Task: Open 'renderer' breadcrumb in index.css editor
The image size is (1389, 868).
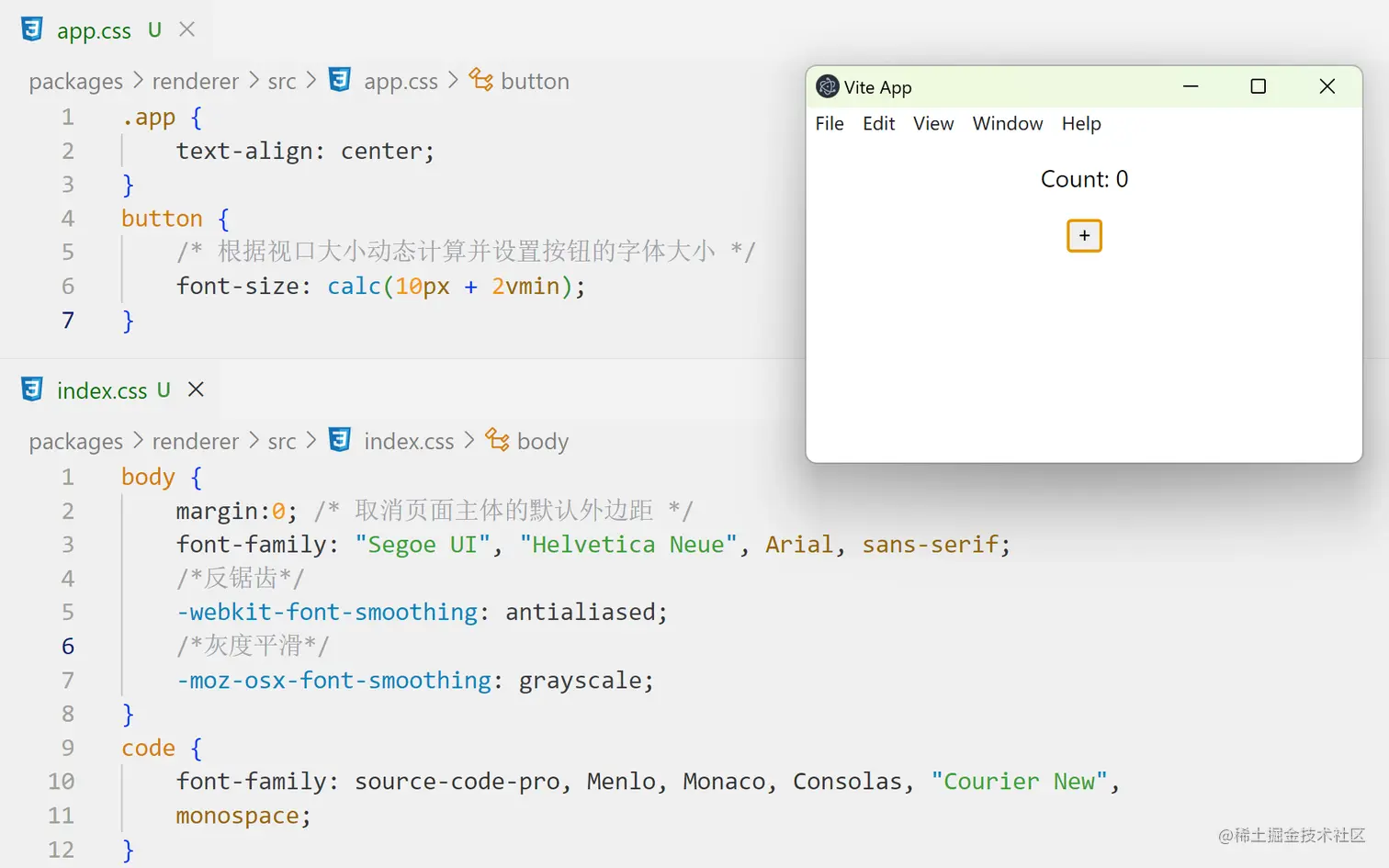Action: coord(196,442)
